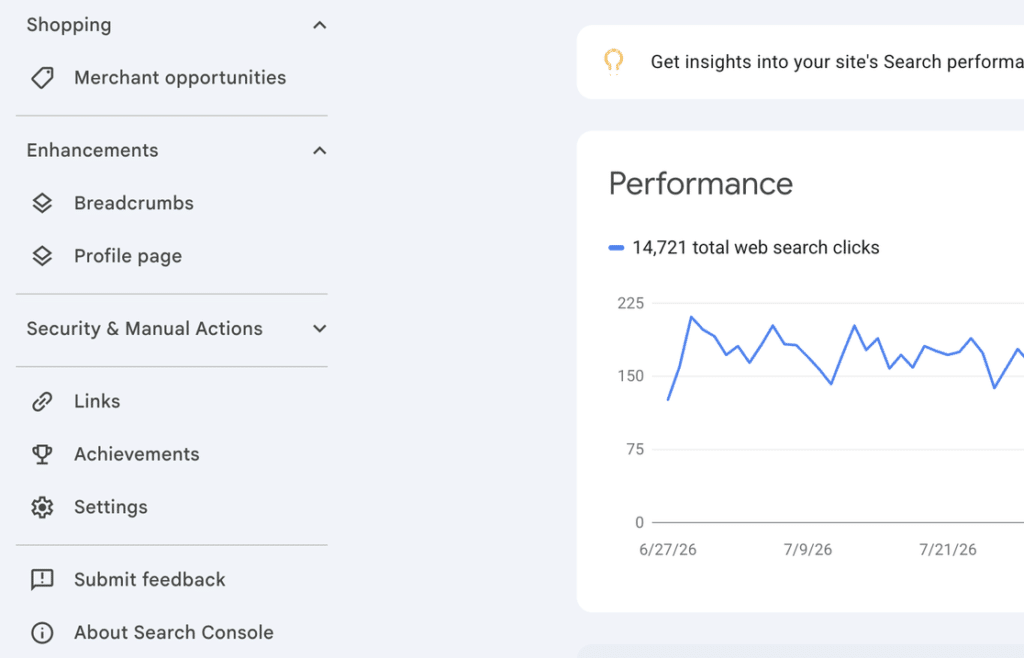Click the 7/21/26 date axis label

[x=948, y=550]
